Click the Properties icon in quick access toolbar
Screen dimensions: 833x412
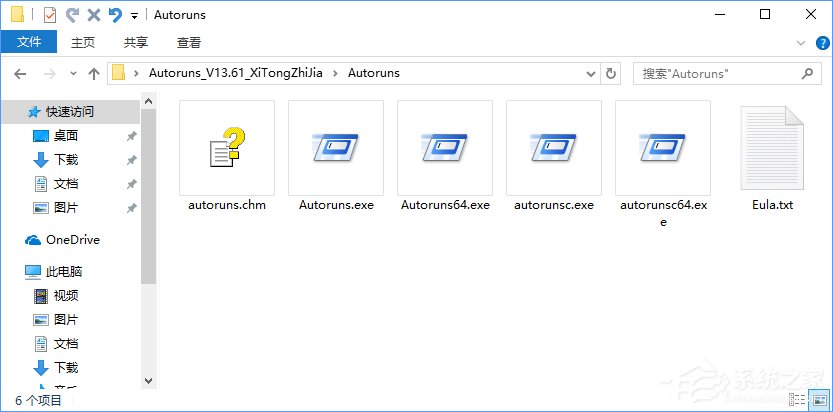click(x=49, y=15)
